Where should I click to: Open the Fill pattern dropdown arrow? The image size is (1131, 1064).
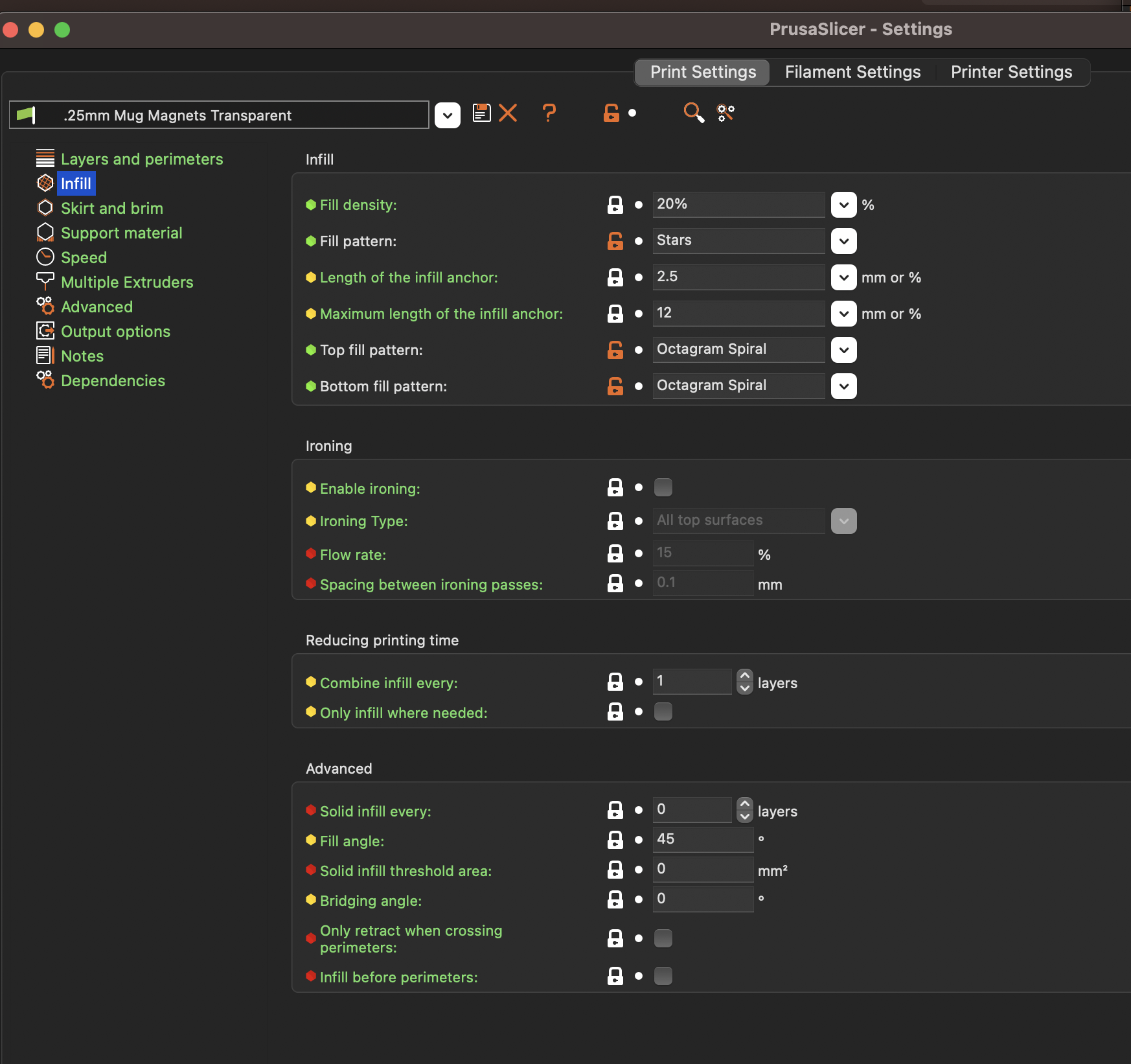843,241
